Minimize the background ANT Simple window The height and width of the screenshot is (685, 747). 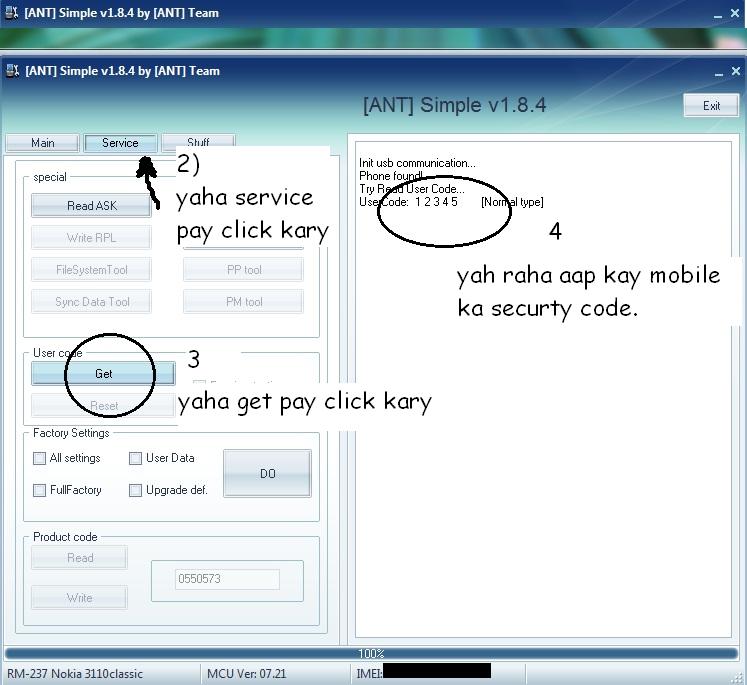click(718, 14)
